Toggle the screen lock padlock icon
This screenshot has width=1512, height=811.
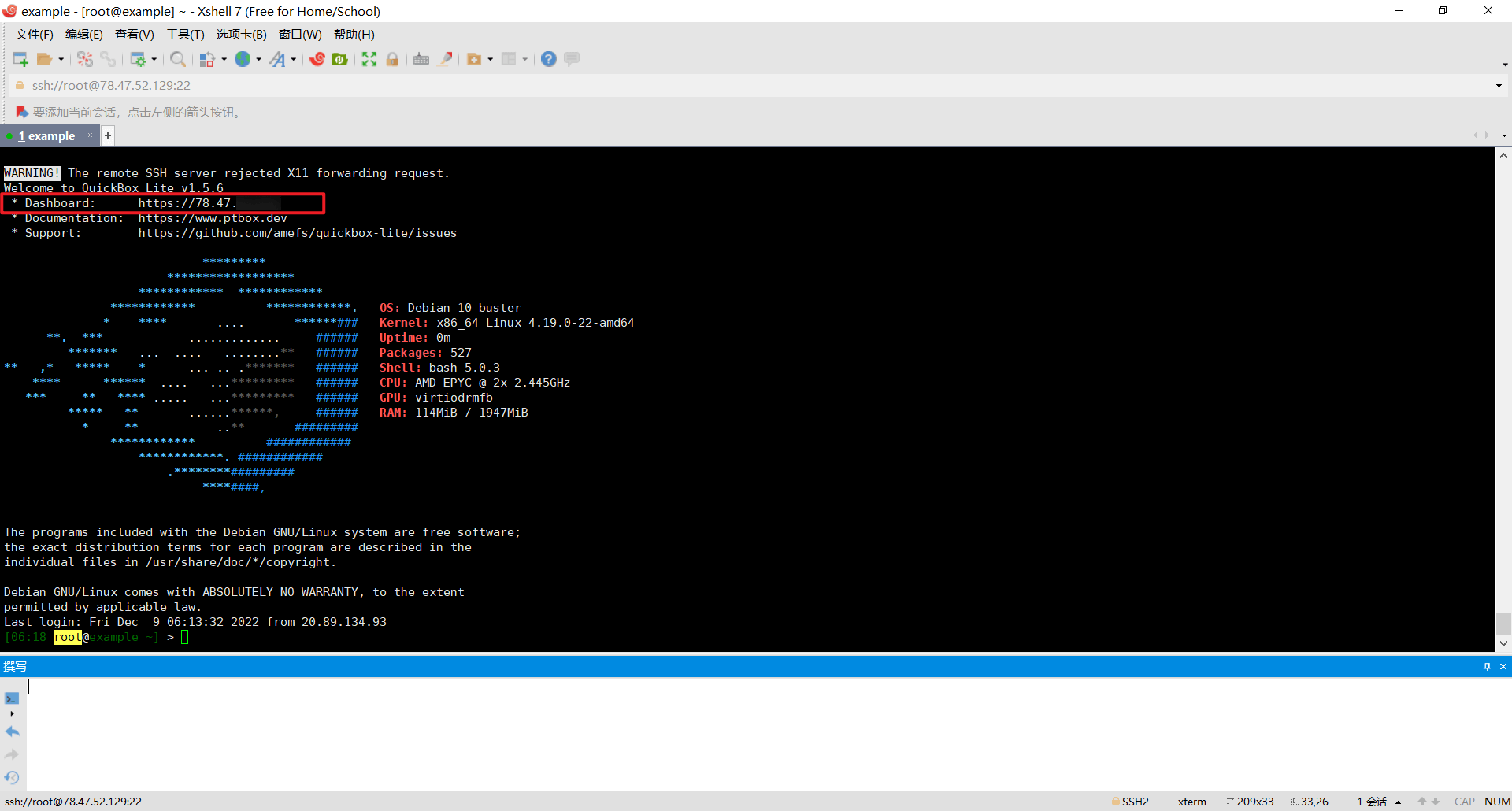pyautogui.click(x=392, y=59)
